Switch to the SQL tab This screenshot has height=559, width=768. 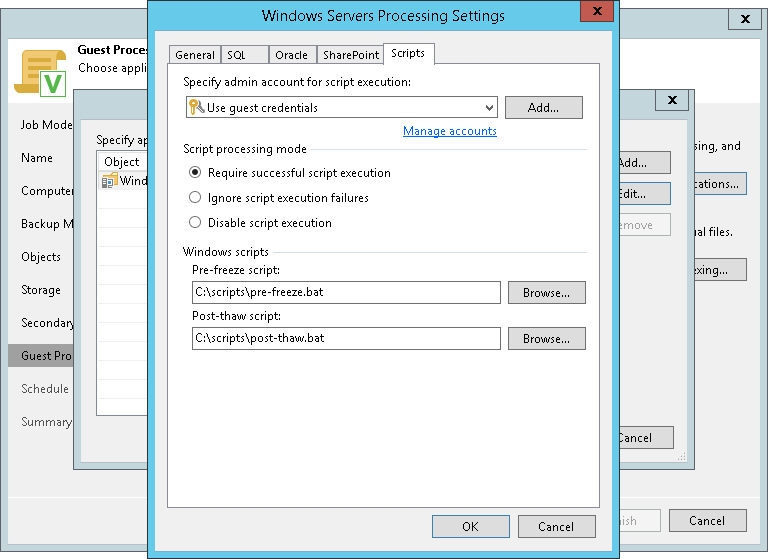pyautogui.click(x=244, y=55)
